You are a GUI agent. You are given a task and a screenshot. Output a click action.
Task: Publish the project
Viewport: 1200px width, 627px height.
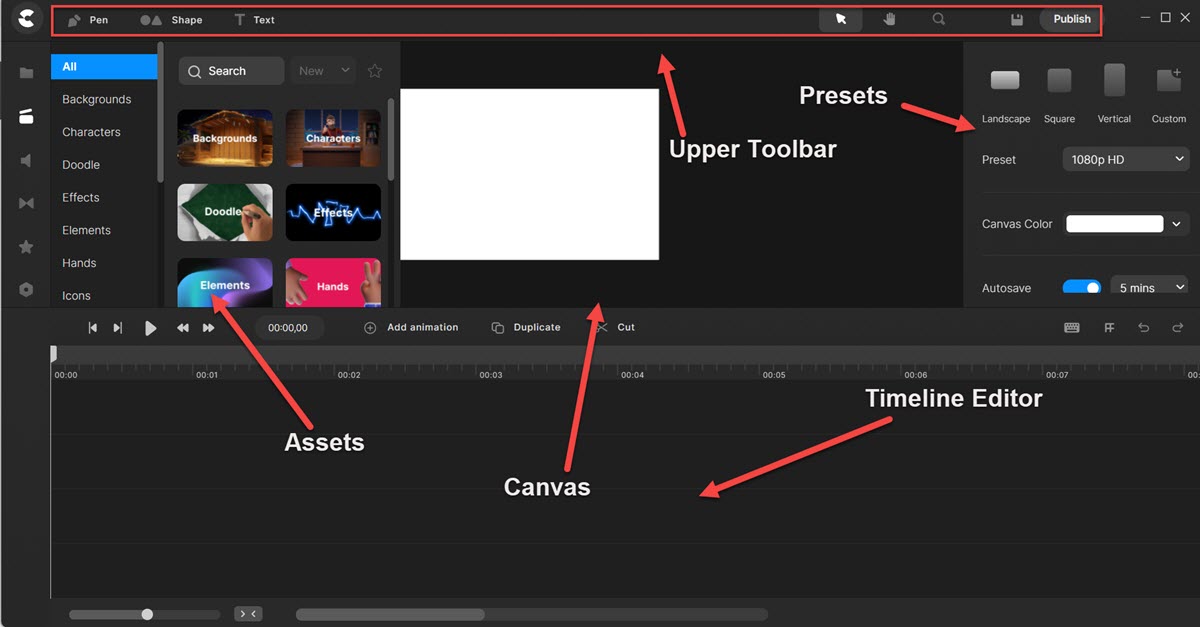(x=1070, y=19)
